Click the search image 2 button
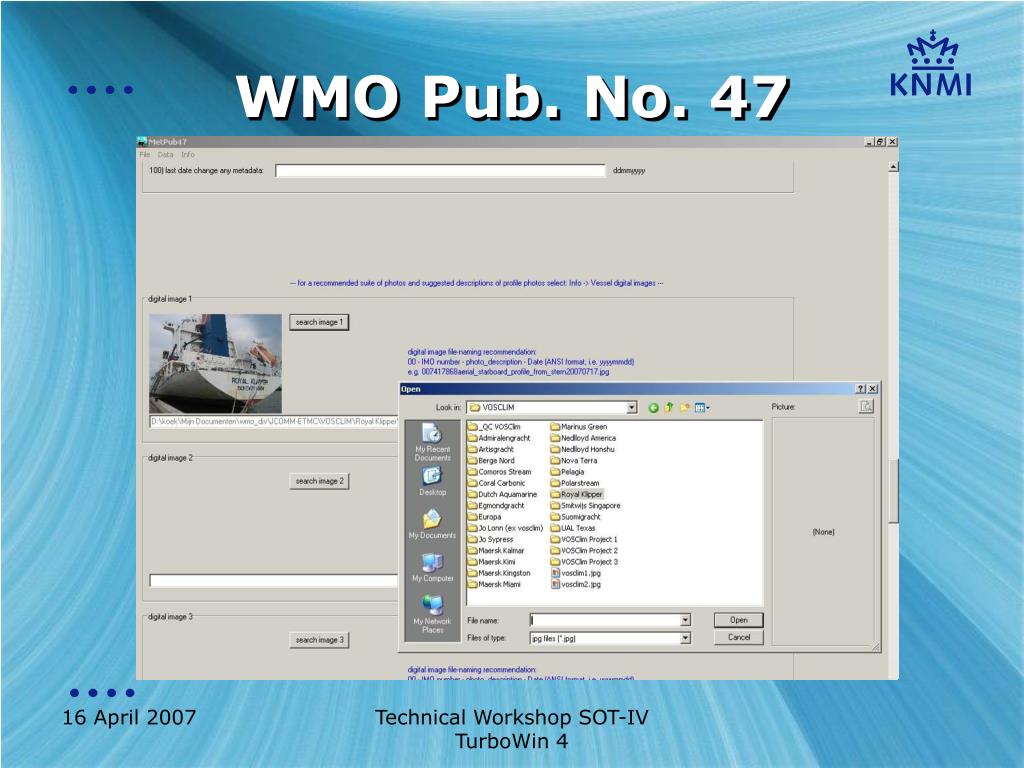The height and width of the screenshot is (768, 1024). 319,481
